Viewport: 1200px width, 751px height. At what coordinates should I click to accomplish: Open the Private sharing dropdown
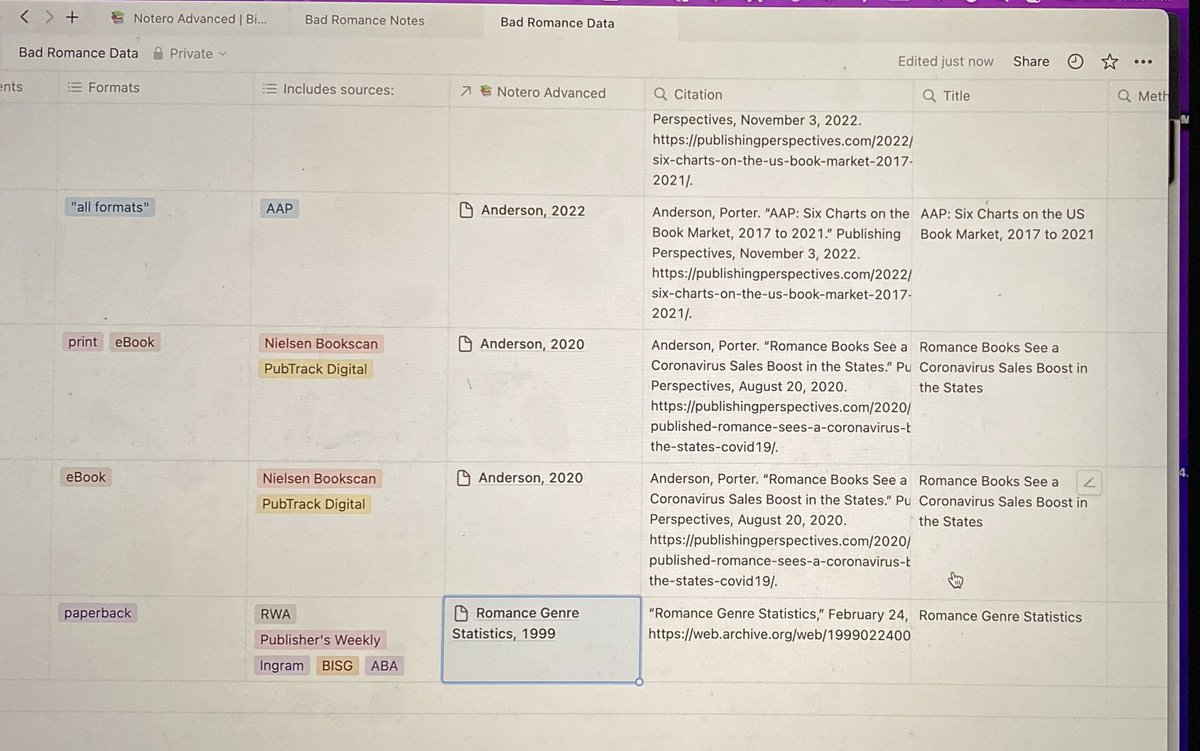(198, 53)
